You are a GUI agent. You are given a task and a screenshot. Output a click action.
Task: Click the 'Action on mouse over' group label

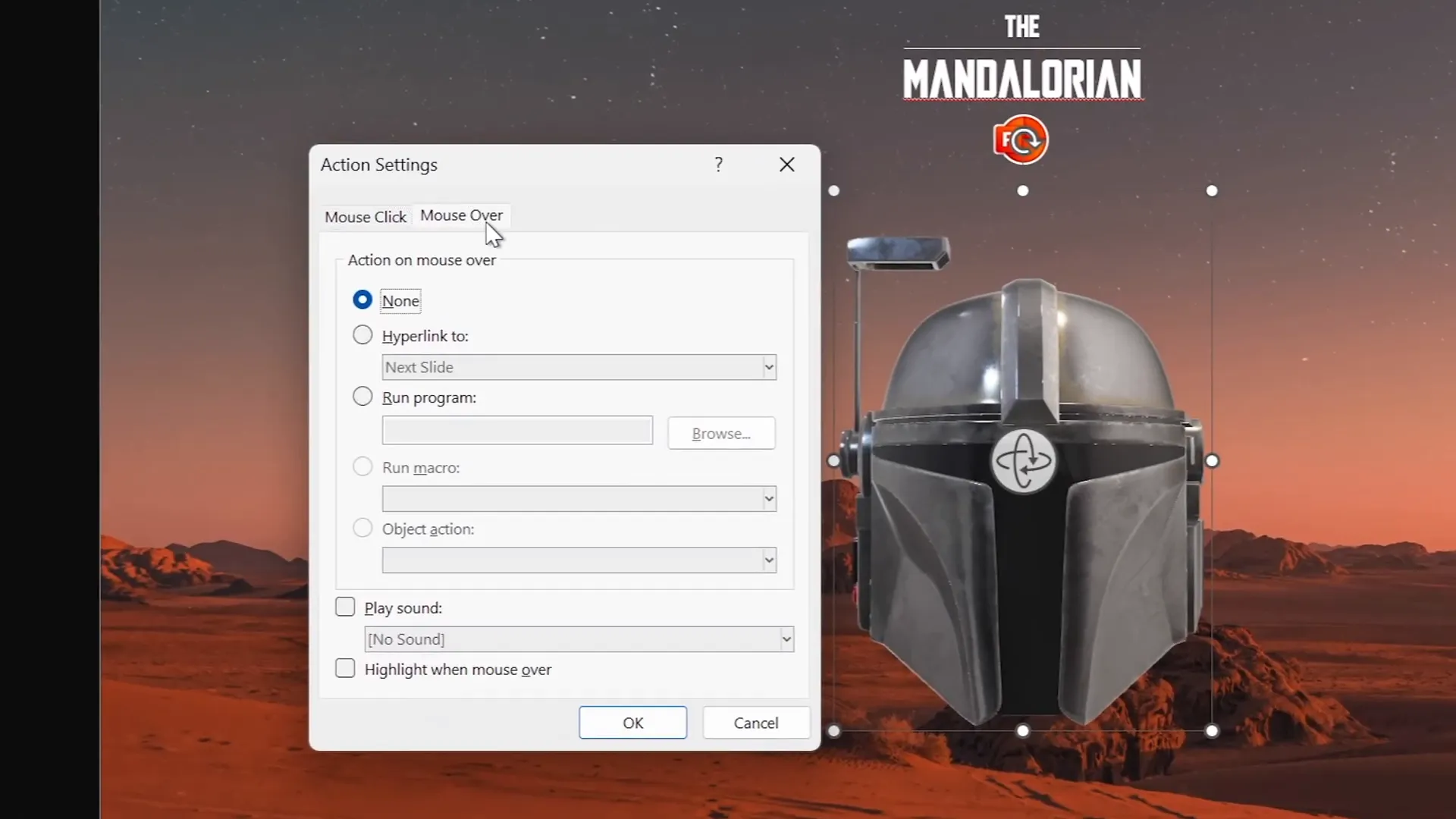click(422, 260)
